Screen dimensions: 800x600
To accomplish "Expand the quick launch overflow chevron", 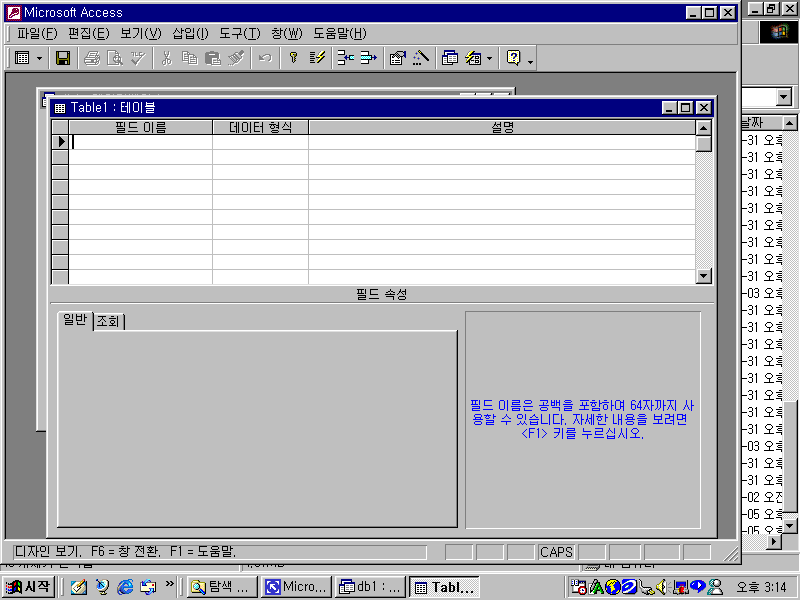I will pos(169,583).
